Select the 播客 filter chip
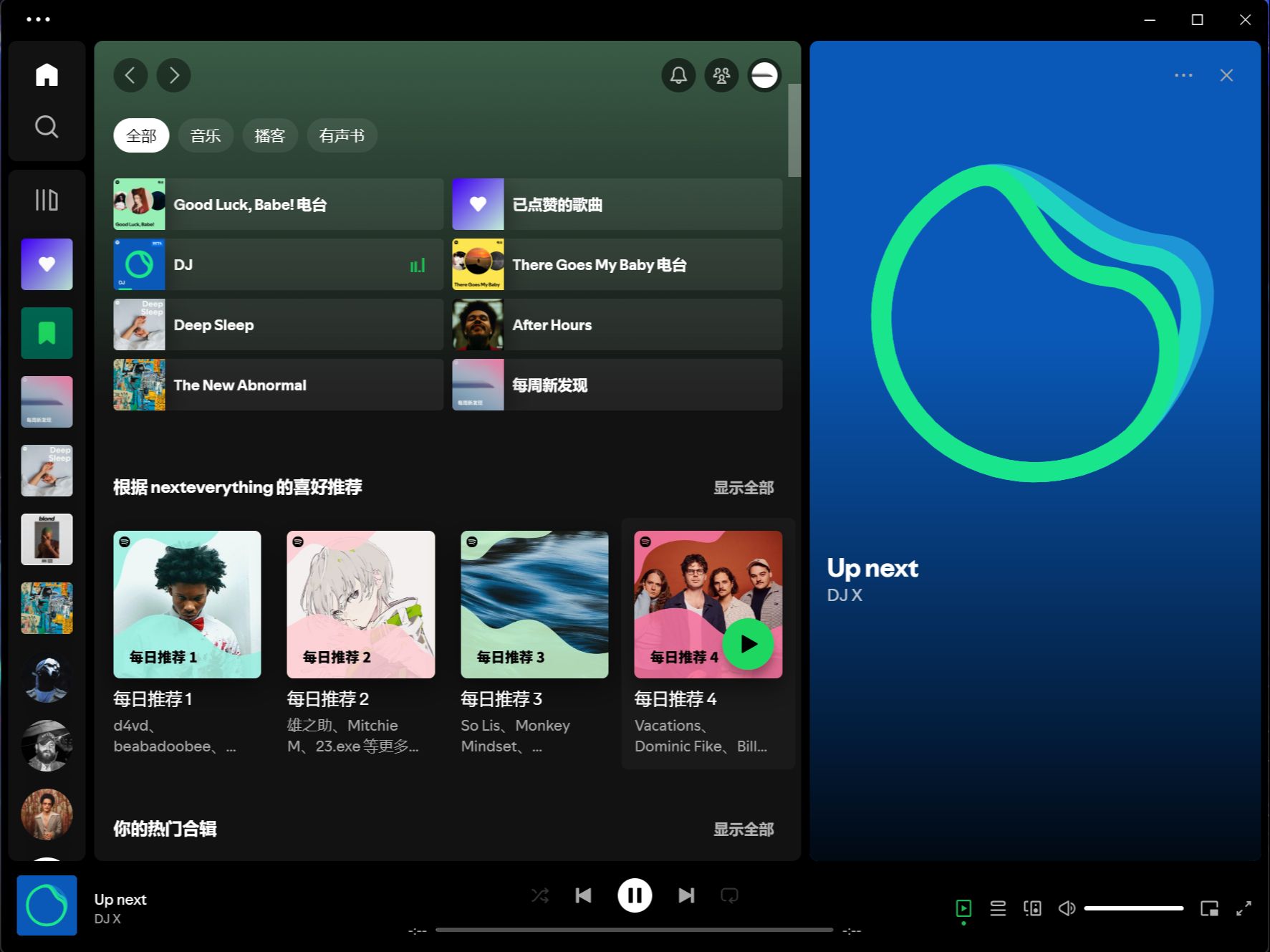 [x=270, y=135]
